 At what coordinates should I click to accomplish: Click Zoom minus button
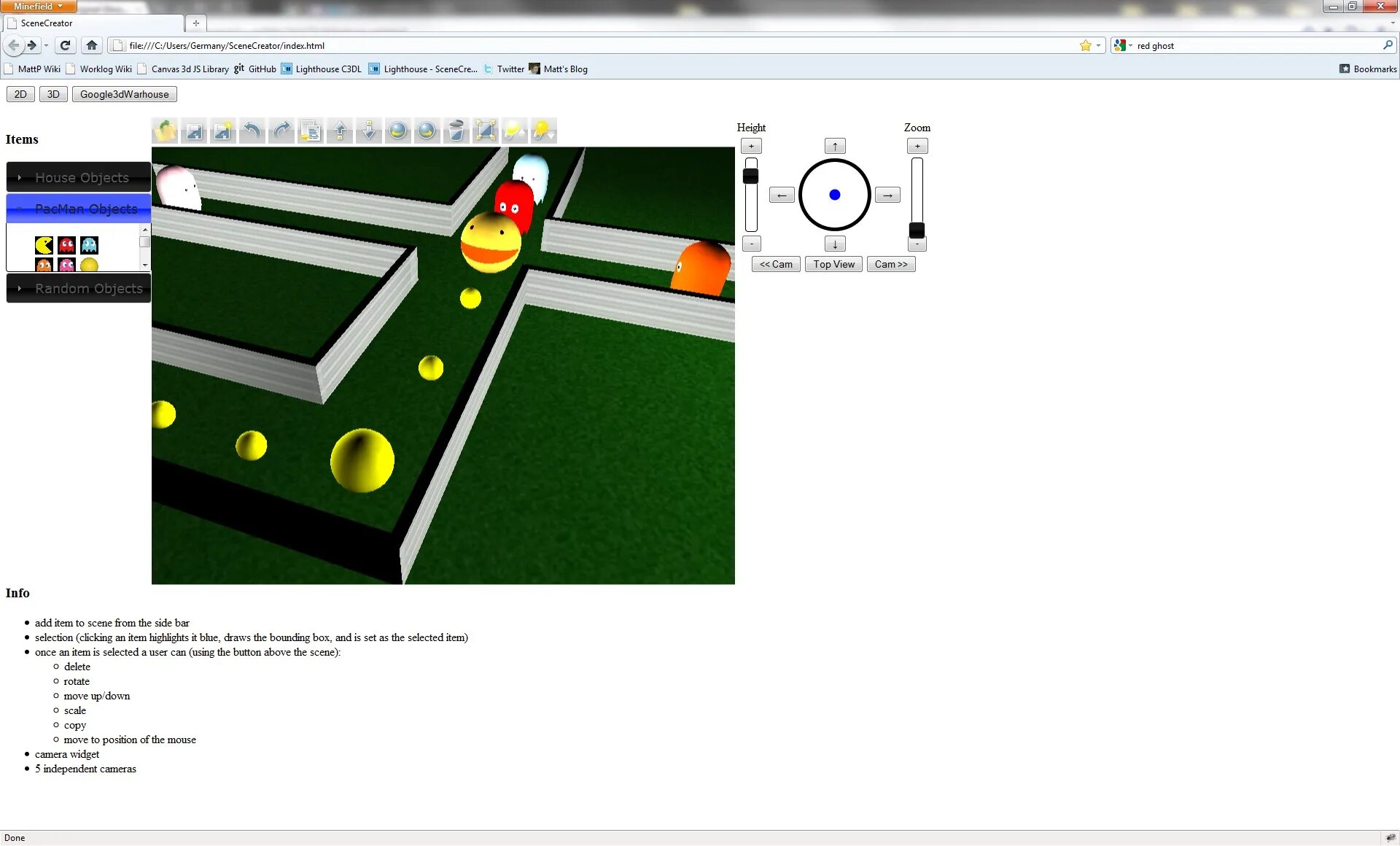pos(917,245)
